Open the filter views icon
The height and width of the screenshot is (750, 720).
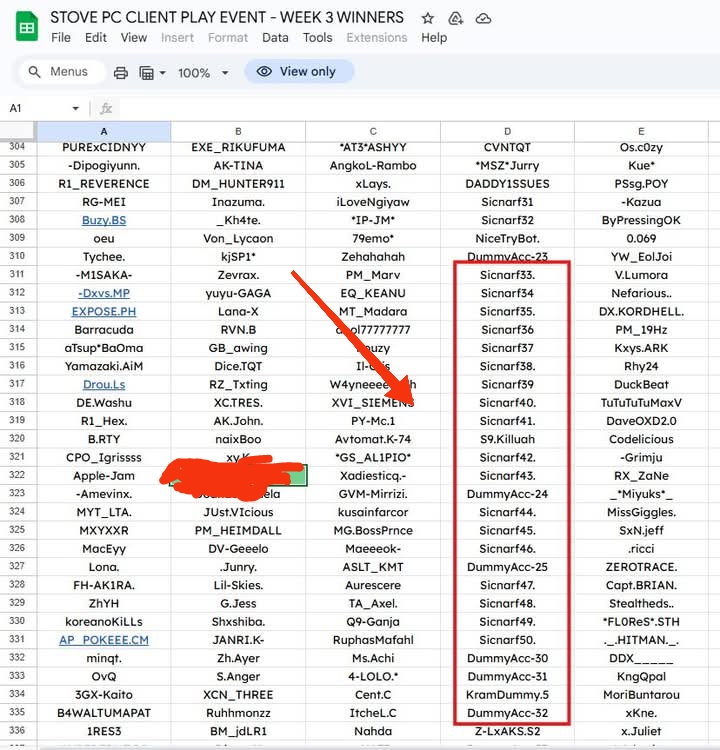pyautogui.click(x=146, y=73)
